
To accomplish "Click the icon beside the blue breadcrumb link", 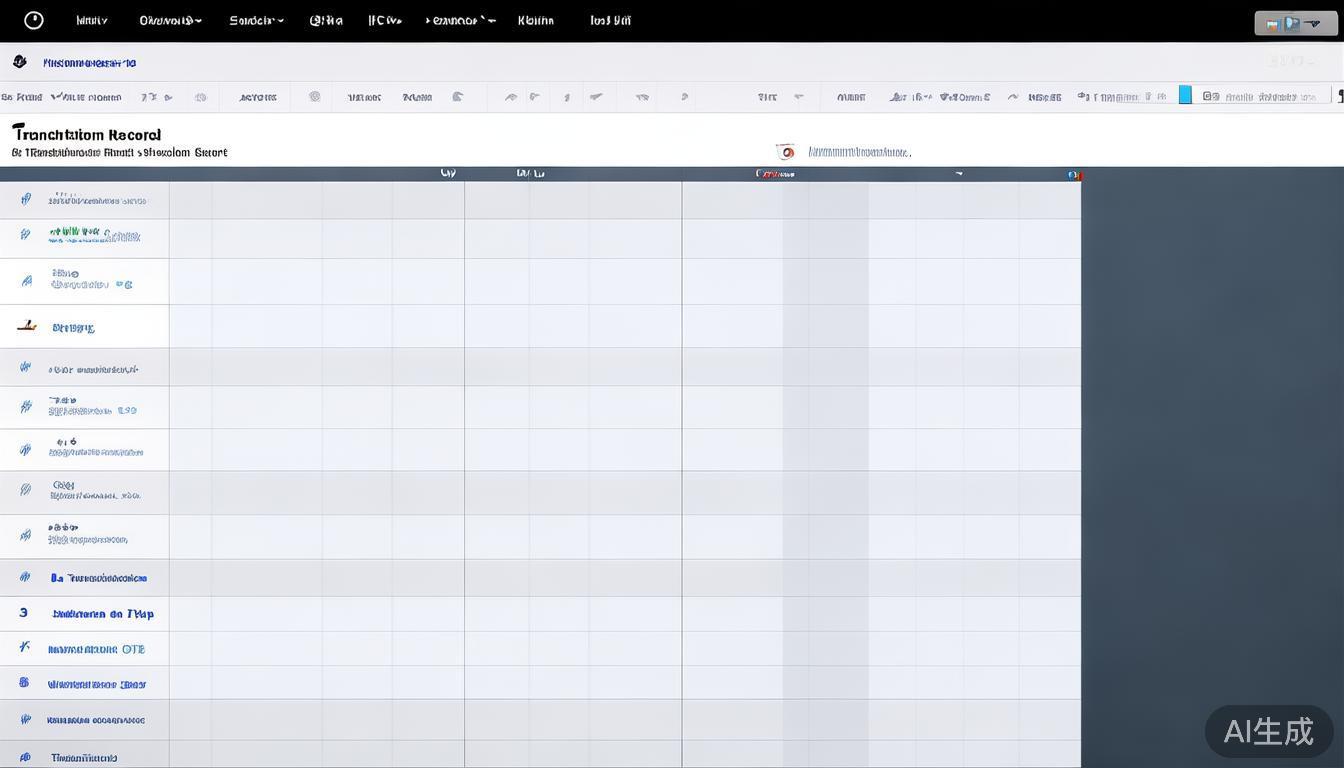I will [x=19, y=62].
